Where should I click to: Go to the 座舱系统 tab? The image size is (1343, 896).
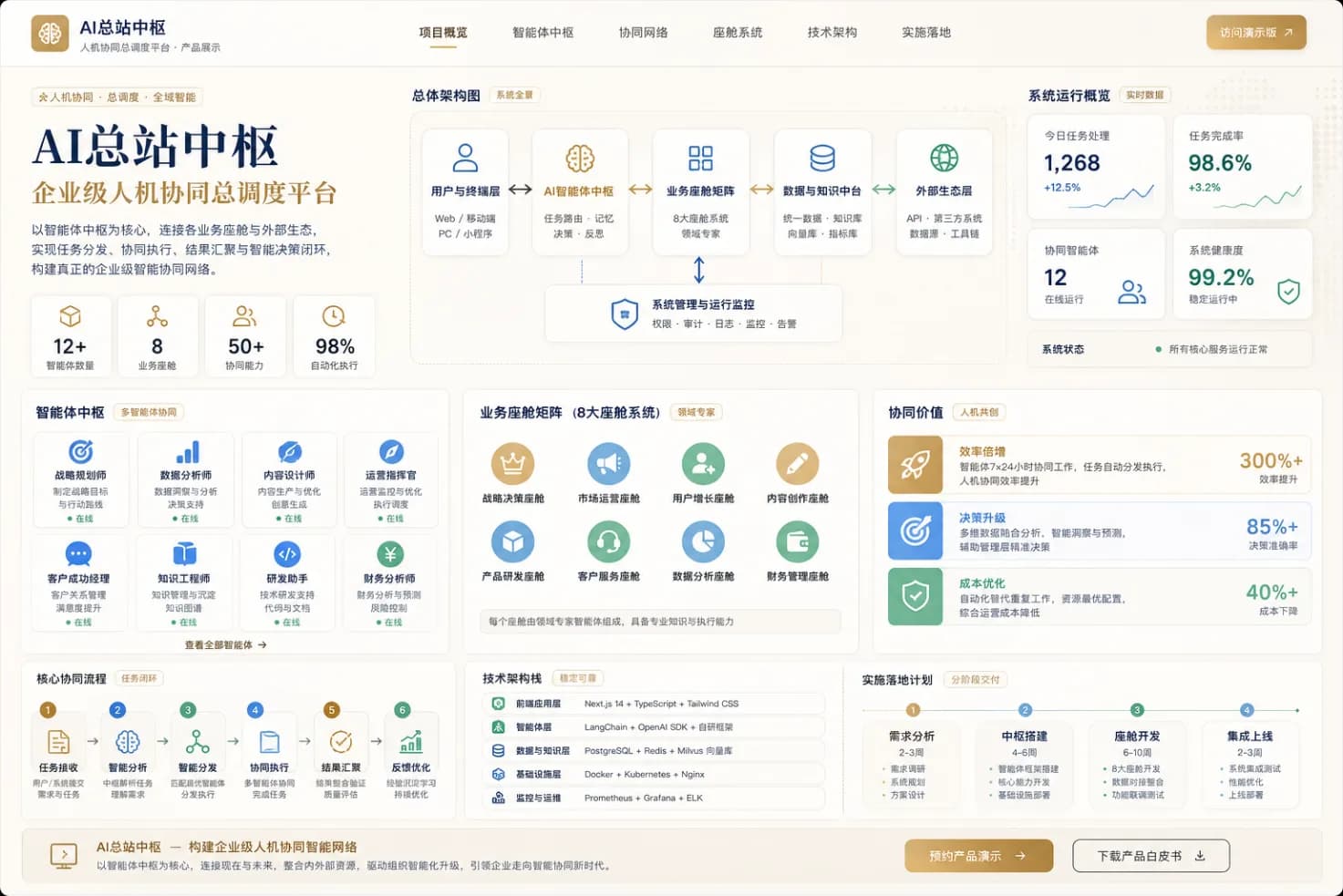click(x=738, y=32)
